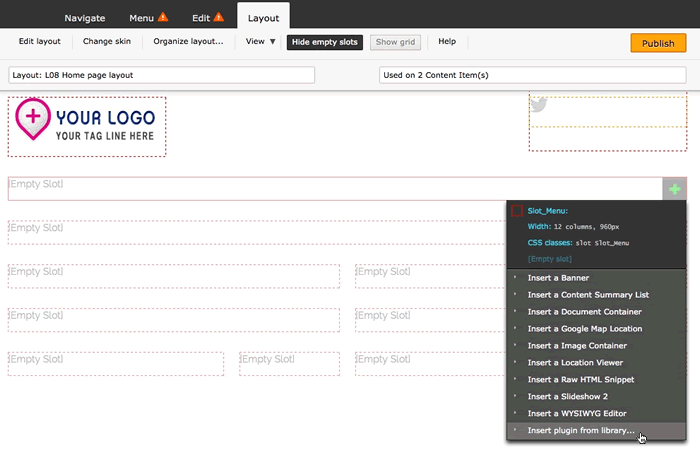The image size is (700, 458).
Task: Expand the Insert a Banner arrow
Action: tap(515, 278)
